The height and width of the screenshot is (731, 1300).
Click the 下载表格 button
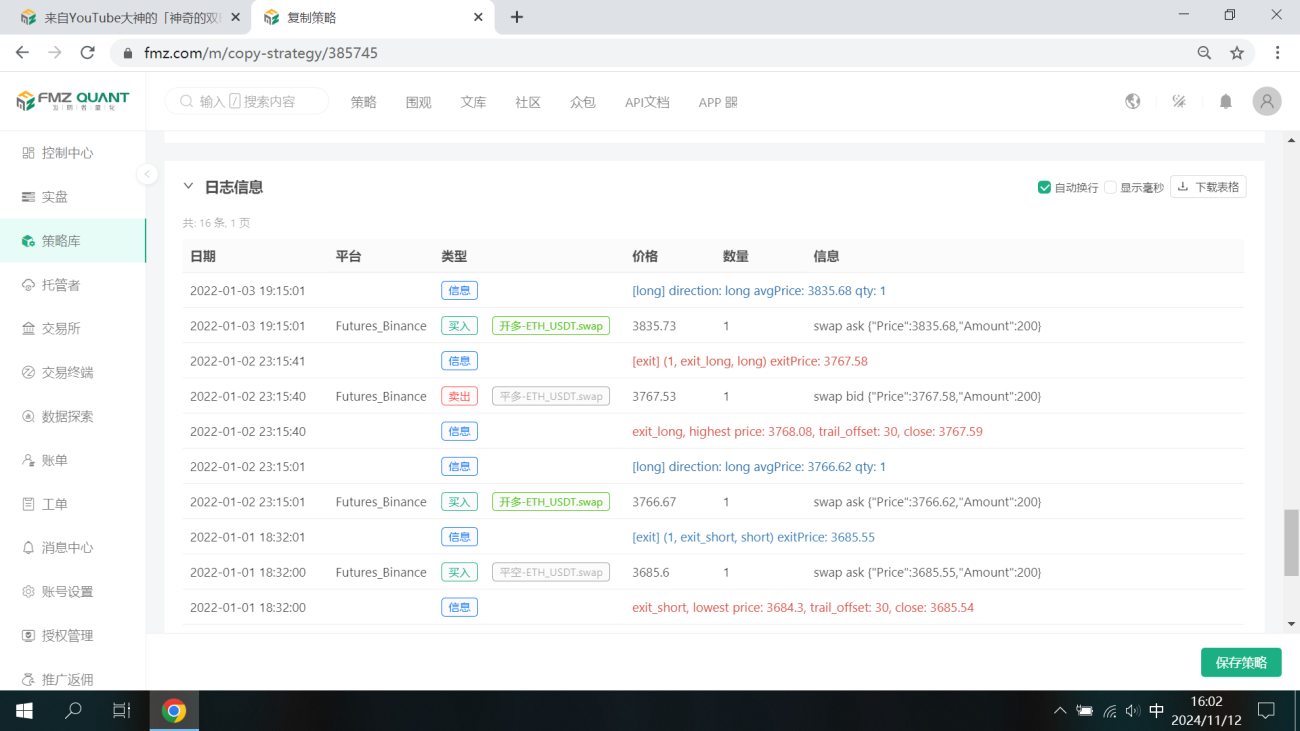(x=1208, y=187)
